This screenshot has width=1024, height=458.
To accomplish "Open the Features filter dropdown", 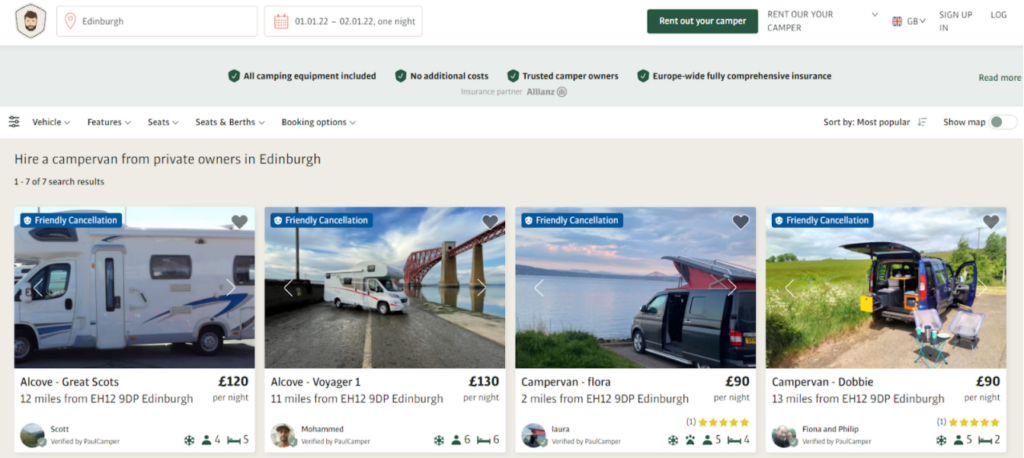I will coord(108,122).
